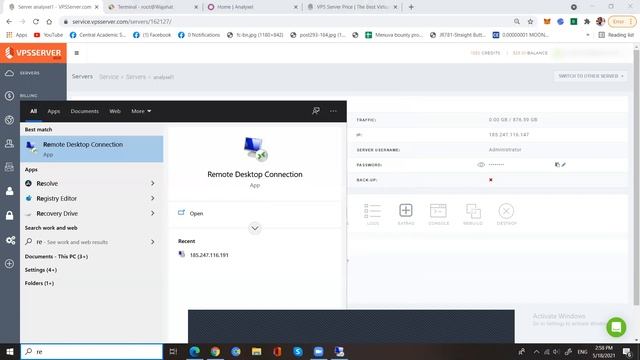Image resolution: width=640 pixels, height=360 pixels.
Task: Select the Web search filter tab
Action: pyautogui.click(x=115, y=111)
